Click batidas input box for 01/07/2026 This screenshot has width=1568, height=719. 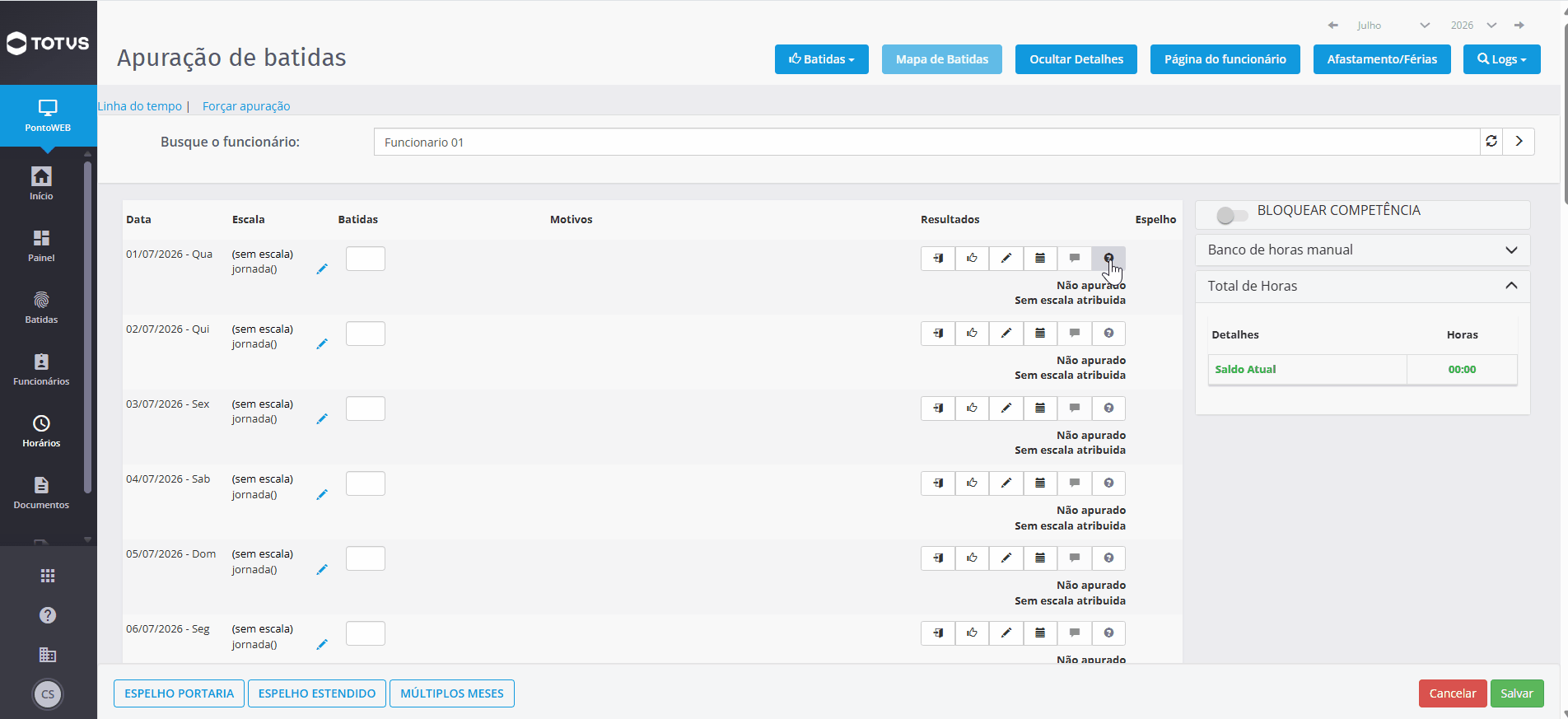(x=366, y=259)
